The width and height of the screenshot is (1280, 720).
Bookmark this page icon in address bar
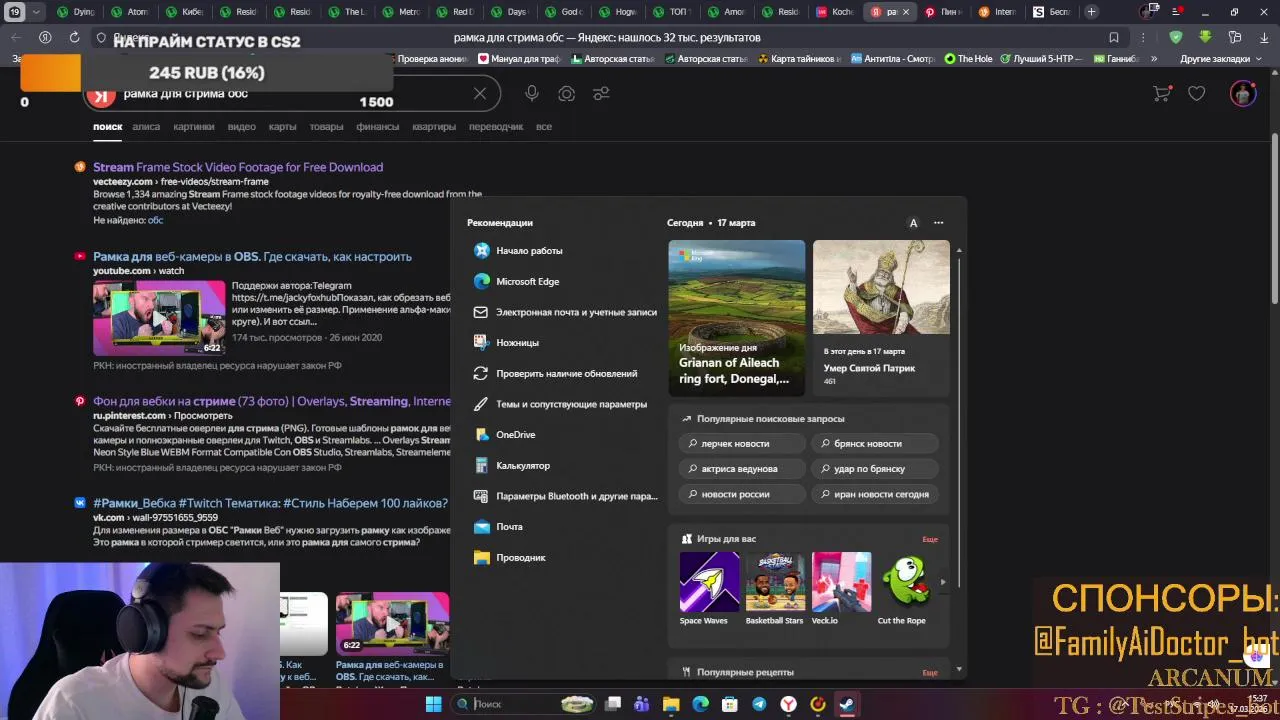tap(1114, 37)
